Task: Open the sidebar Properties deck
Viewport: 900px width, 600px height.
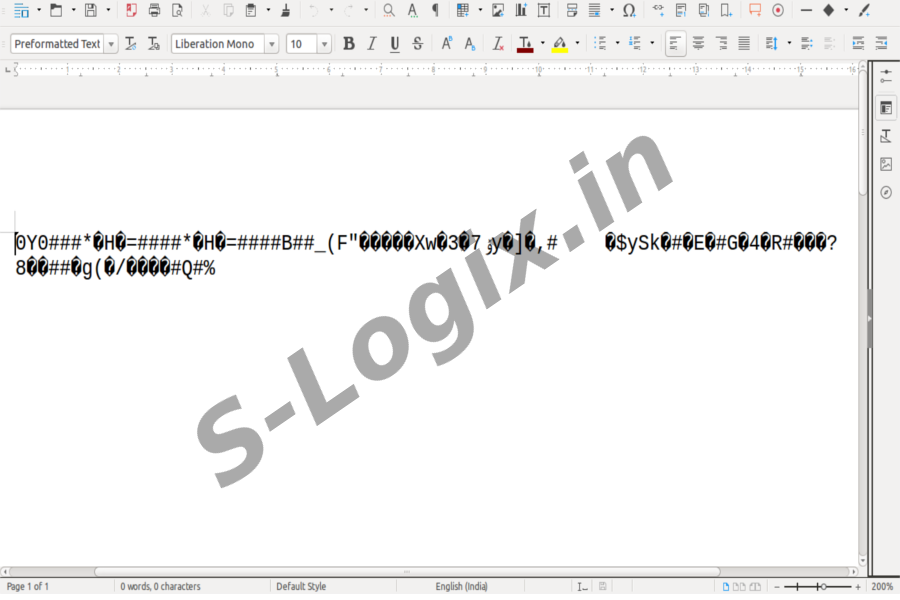Action: [x=886, y=109]
